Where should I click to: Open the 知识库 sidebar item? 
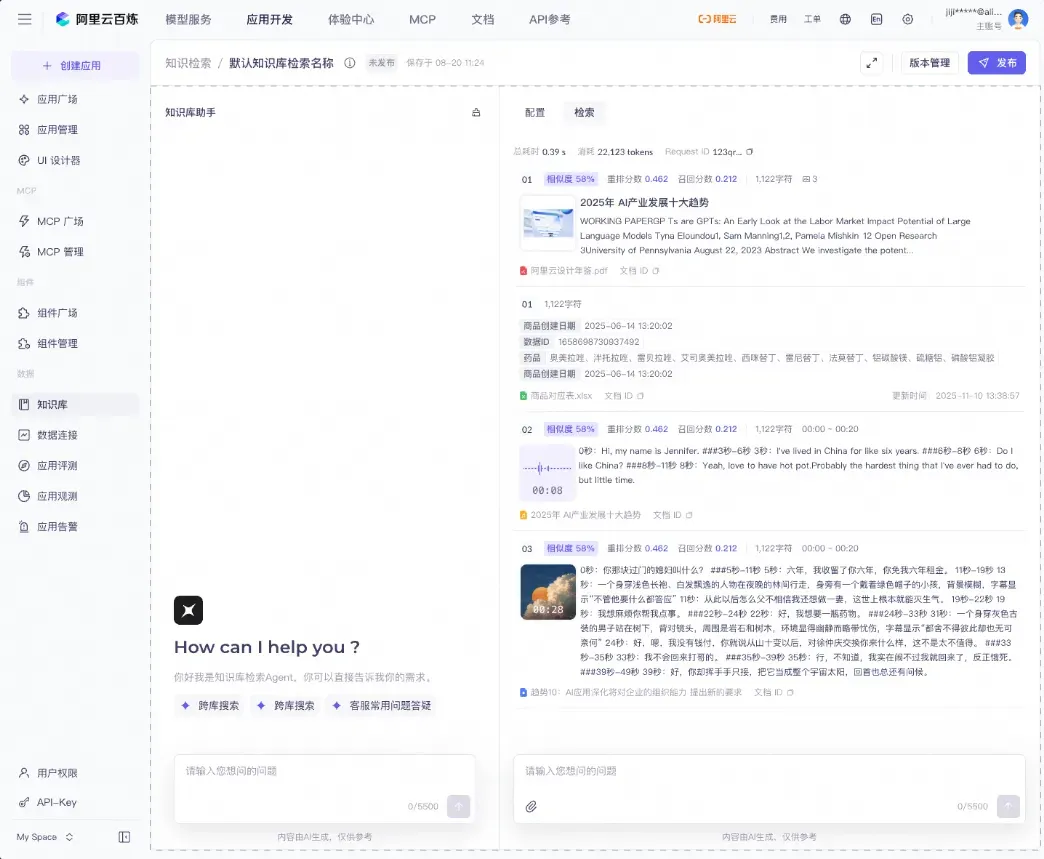[75, 404]
